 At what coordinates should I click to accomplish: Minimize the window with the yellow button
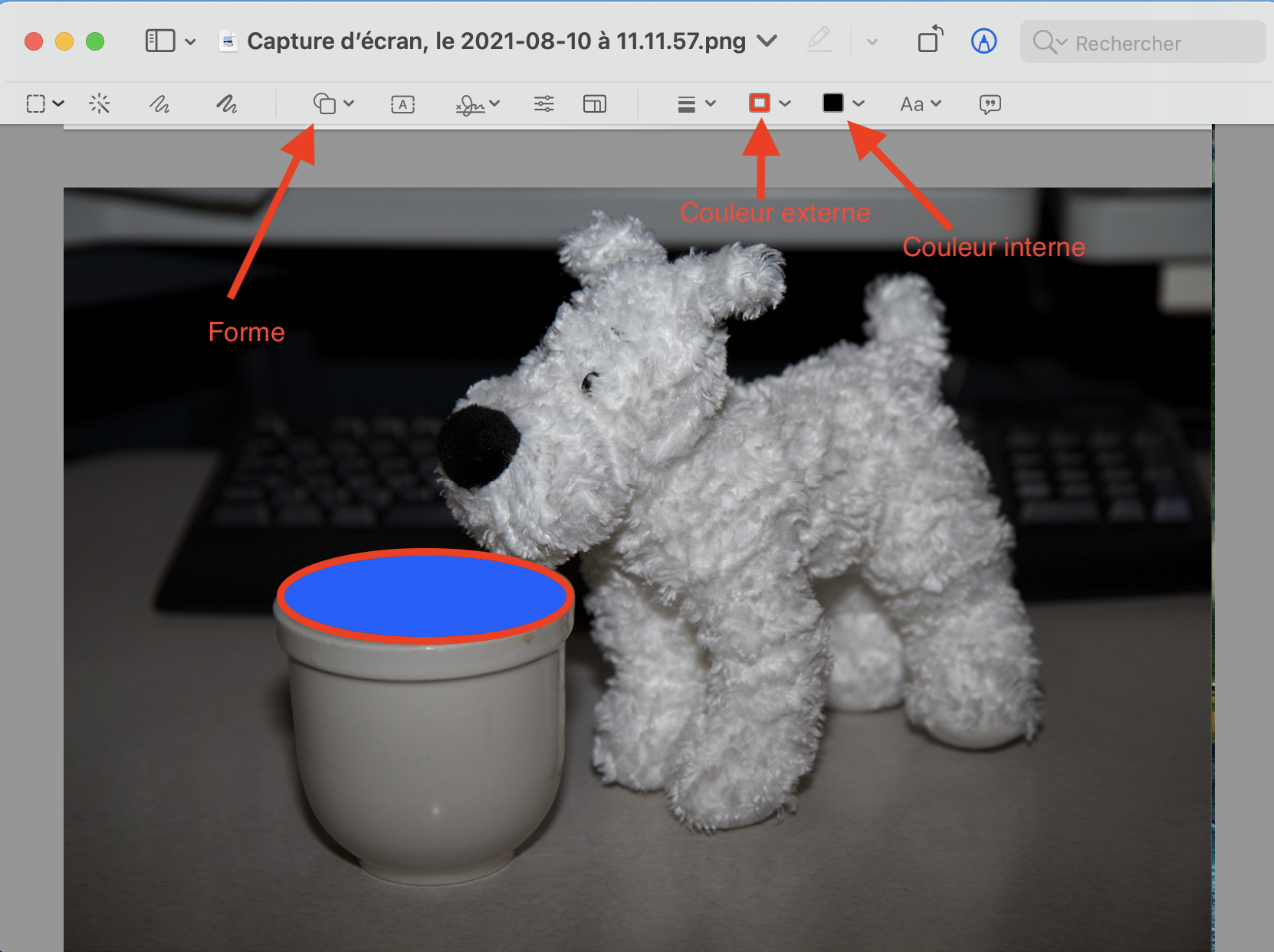click(64, 41)
